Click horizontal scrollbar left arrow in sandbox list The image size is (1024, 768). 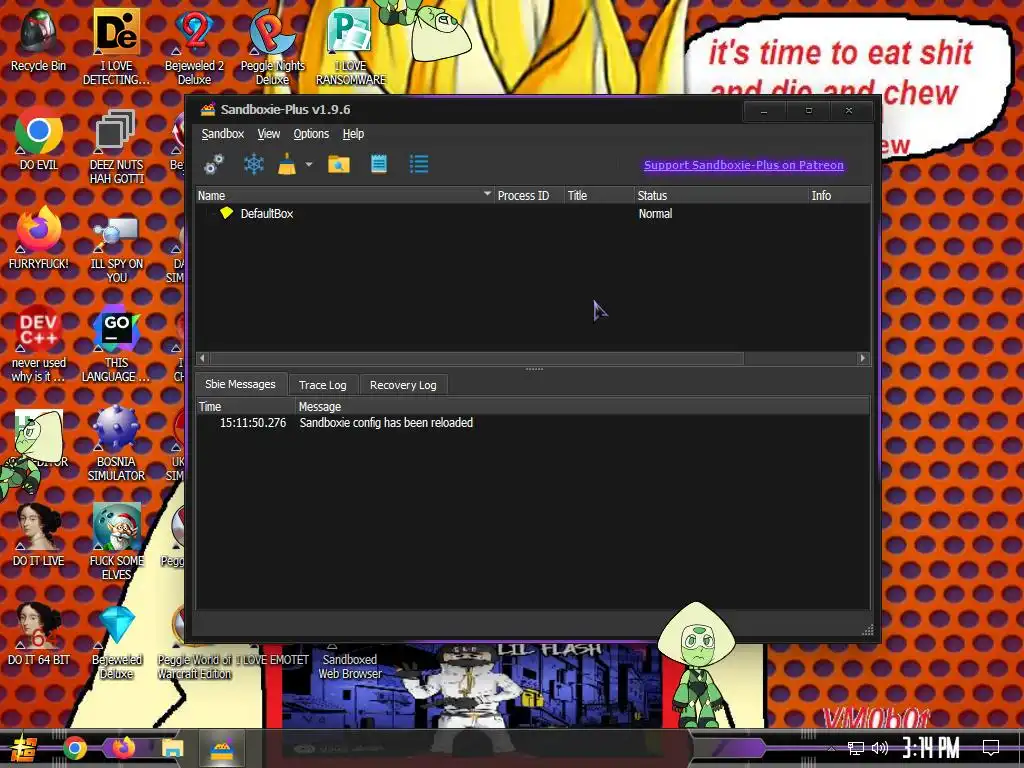[202, 358]
